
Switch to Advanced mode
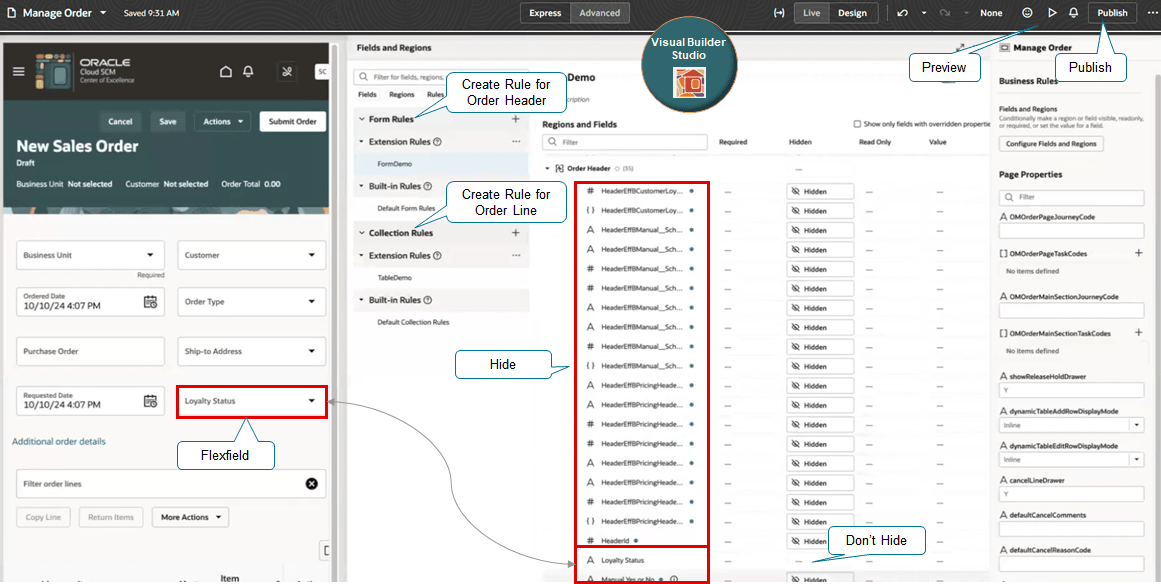(600, 13)
